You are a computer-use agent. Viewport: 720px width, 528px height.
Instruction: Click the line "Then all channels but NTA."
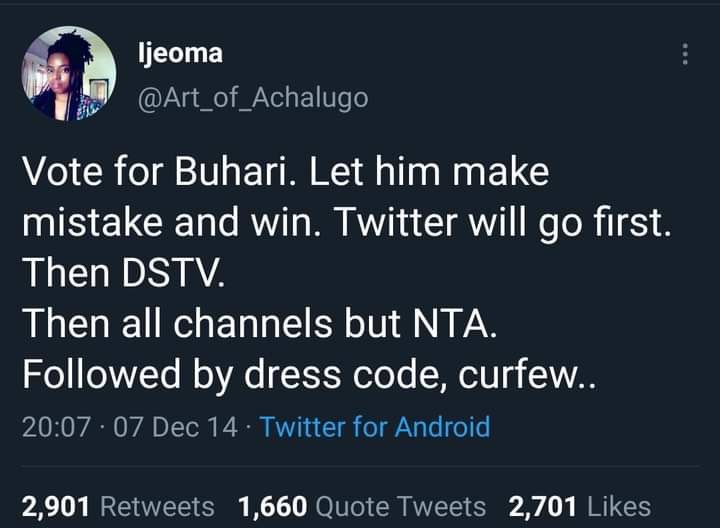click(259, 324)
